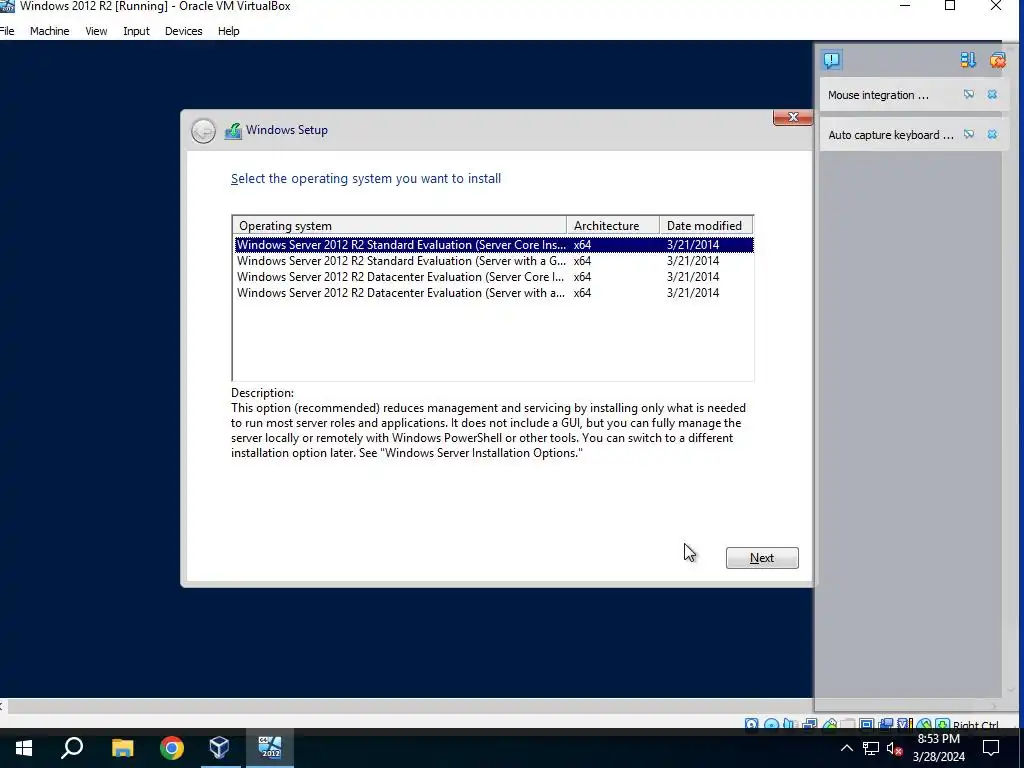Viewport: 1024px width, 768px height.
Task: Switch to VirtualBox Manager cube taskbar icon
Action: click(219, 748)
